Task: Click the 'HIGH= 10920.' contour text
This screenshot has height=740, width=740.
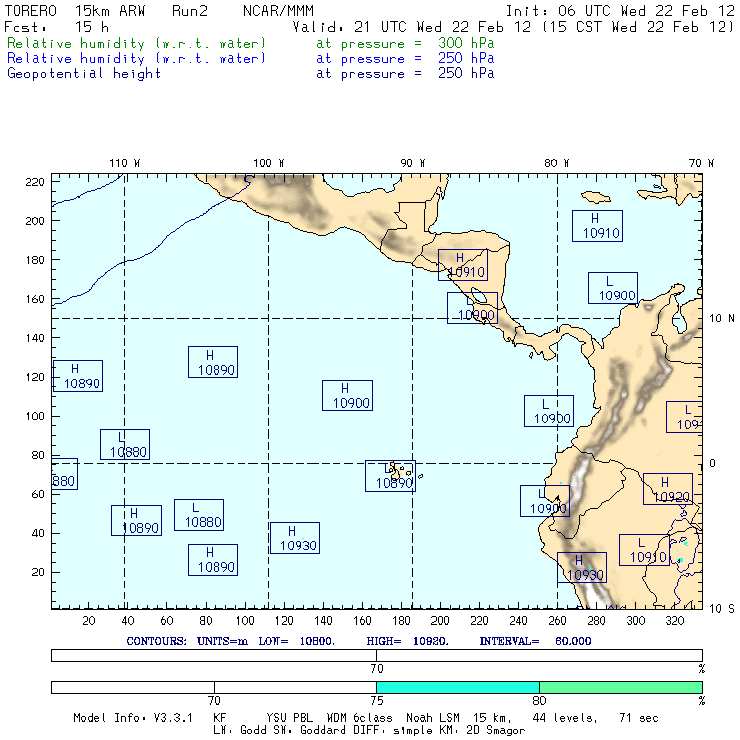Action: click(x=407, y=641)
